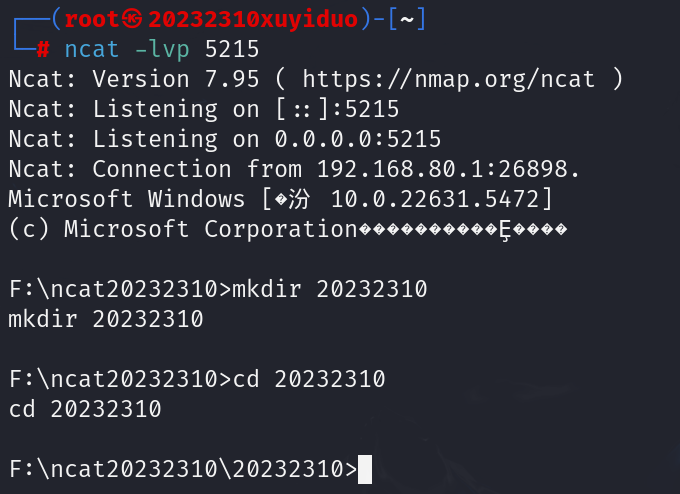This screenshot has height=494, width=680.
Task: Click the final F:\ncat20232310\20232310> prompt path
Action: [x=182, y=469]
